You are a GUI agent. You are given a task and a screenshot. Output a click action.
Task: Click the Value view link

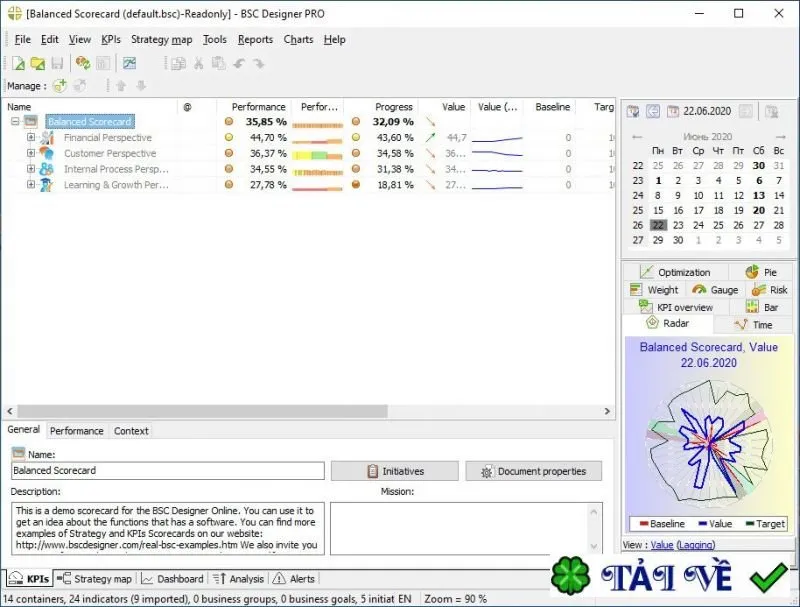click(x=662, y=545)
